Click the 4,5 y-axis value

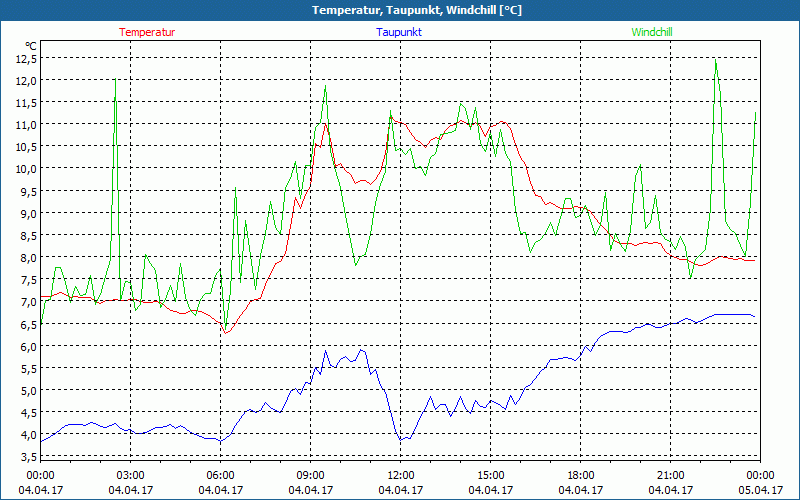29,412
